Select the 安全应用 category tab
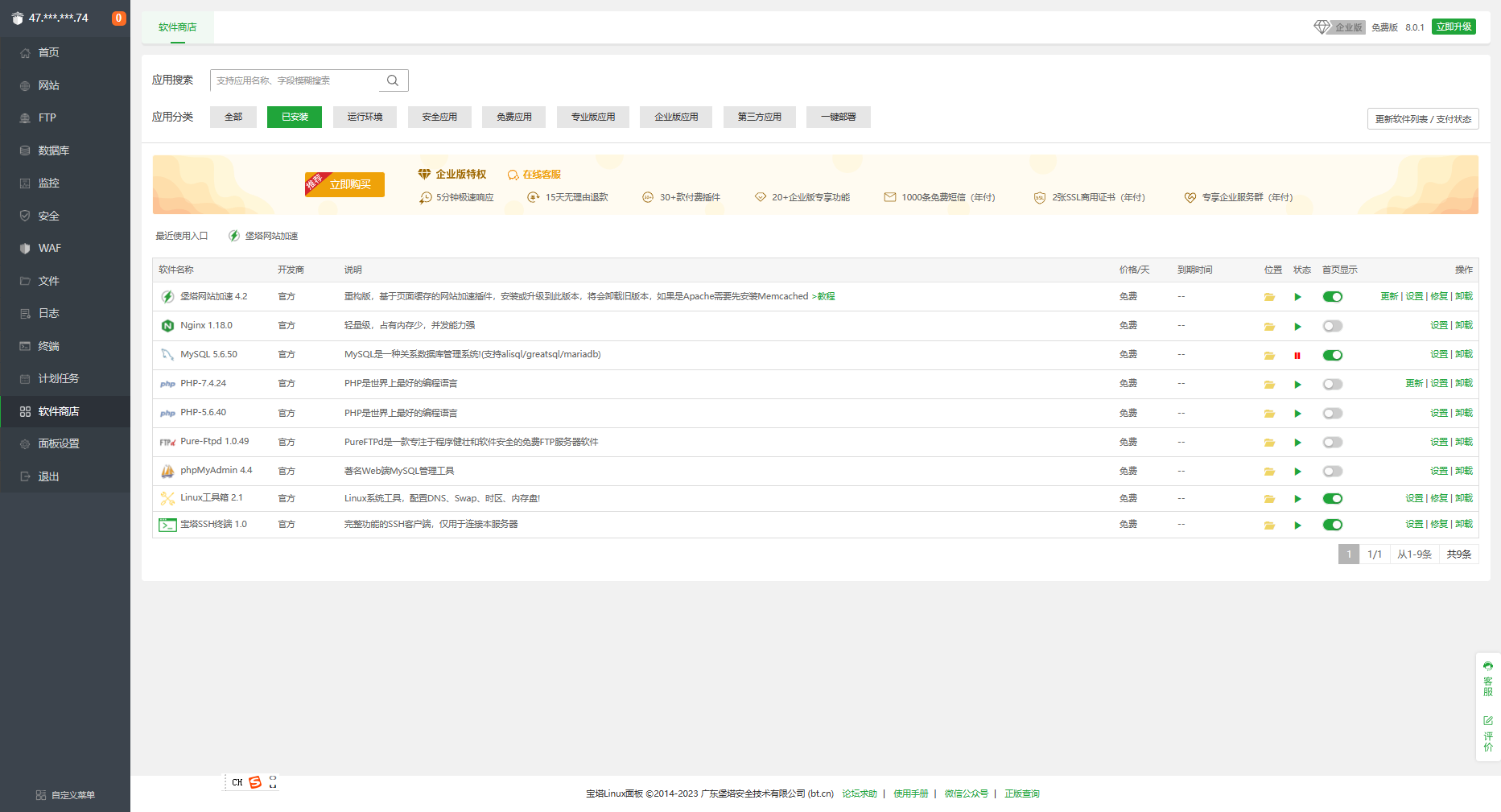This screenshot has width=1501, height=812. tap(439, 117)
